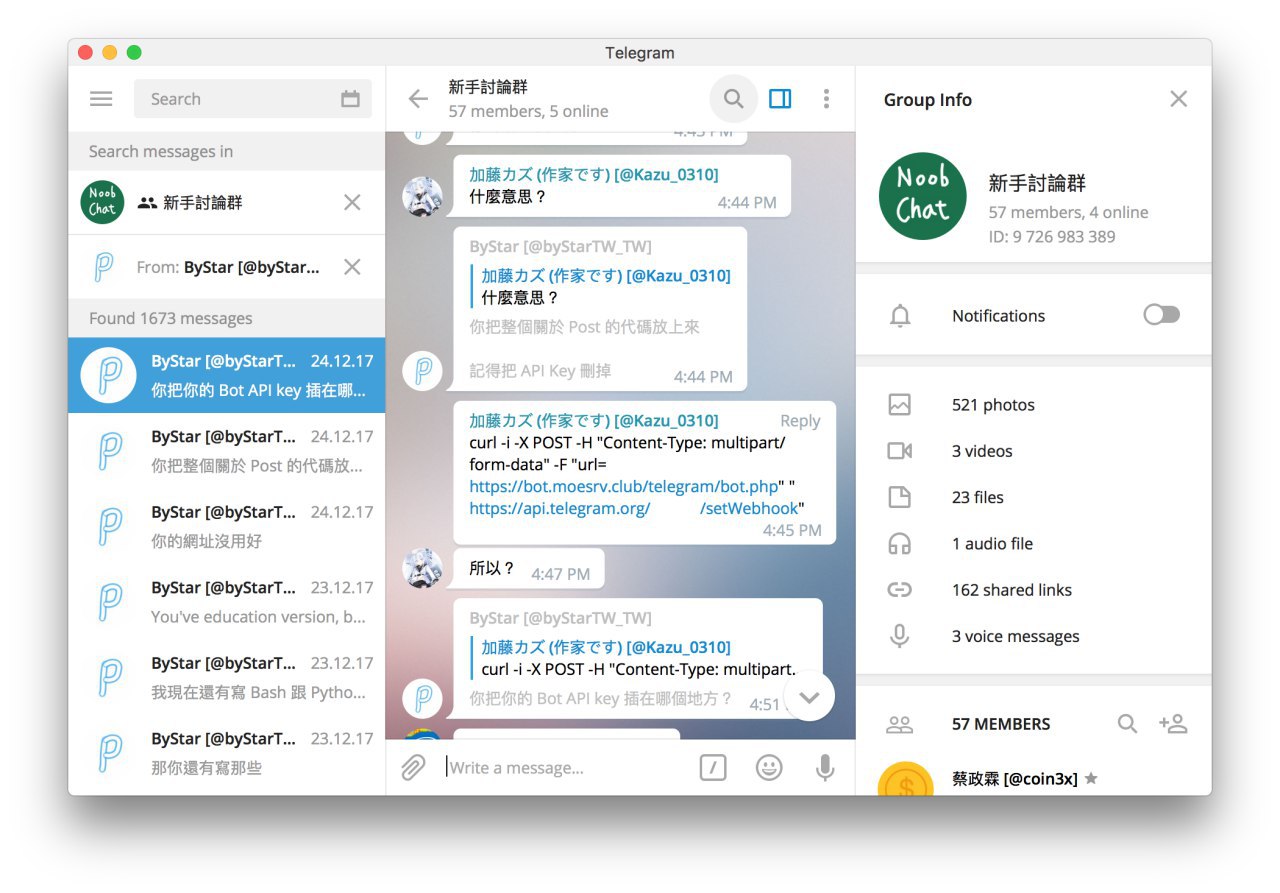This screenshot has width=1280, height=893.
Task: Click the file document icon
Action: tap(900, 497)
